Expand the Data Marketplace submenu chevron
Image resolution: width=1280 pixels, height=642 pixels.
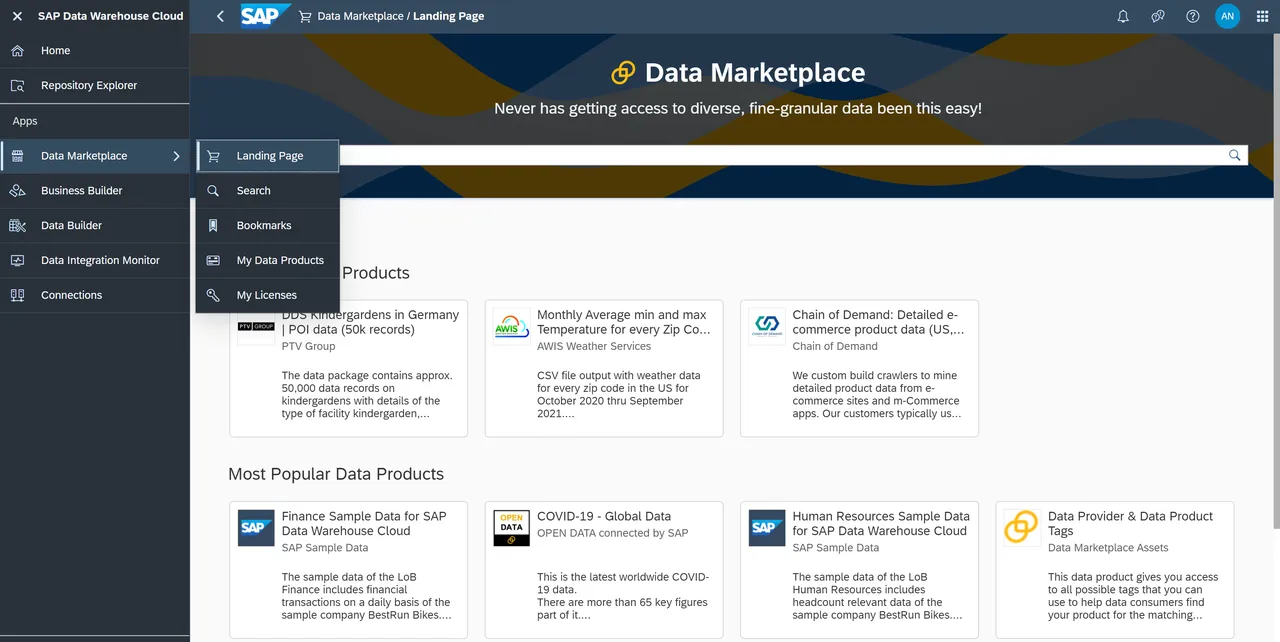point(176,156)
